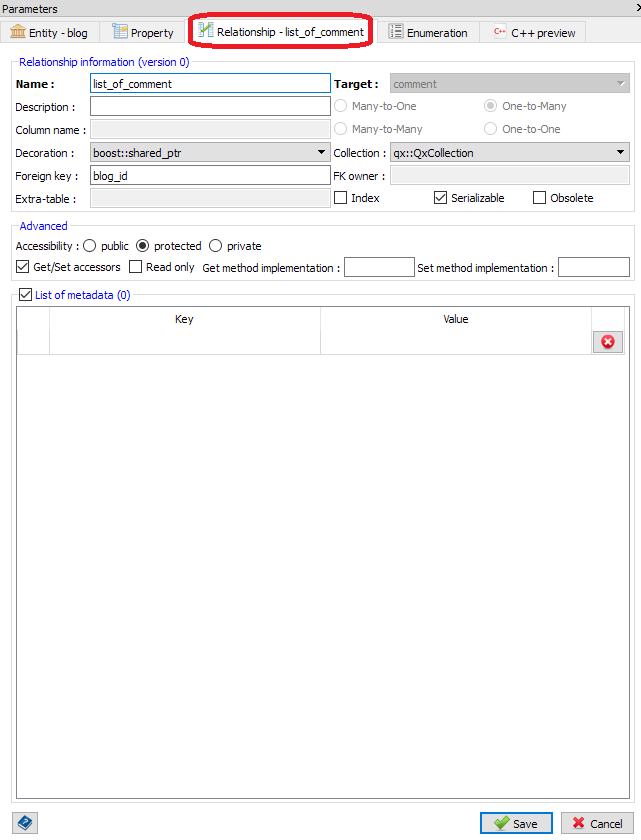Set accessibility to public
This screenshot has height=840, width=641.
coord(91,246)
